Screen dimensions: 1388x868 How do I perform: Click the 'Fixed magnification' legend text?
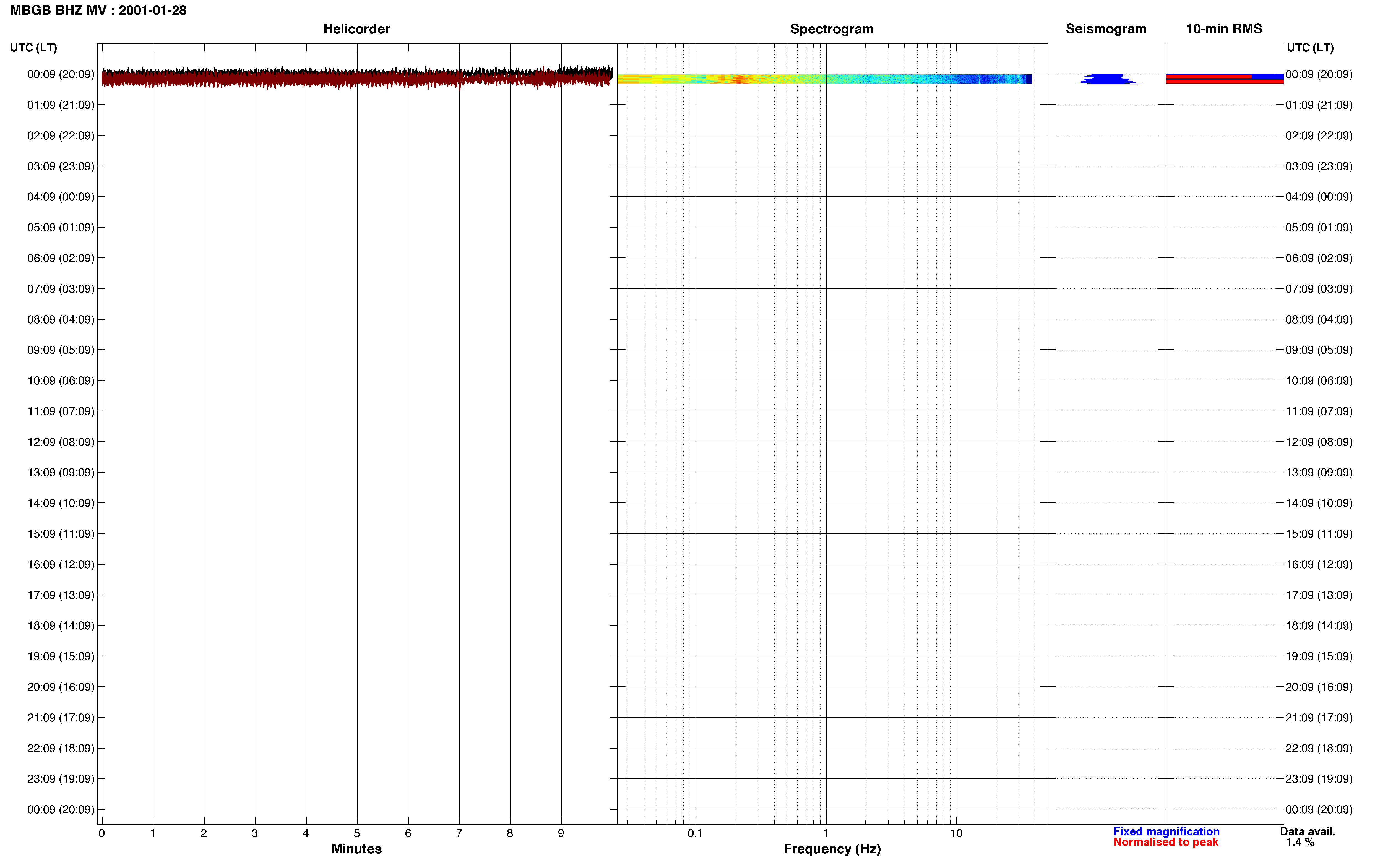pyautogui.click(x=1166, y=831)
